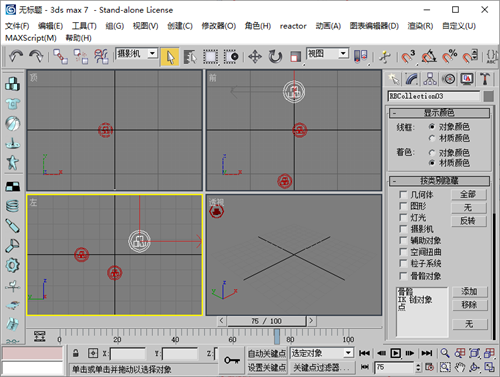Open the 摄影机 selection filter dropdown
The height and width of the screenshot is (377, 500).
[x=153, y=53]
